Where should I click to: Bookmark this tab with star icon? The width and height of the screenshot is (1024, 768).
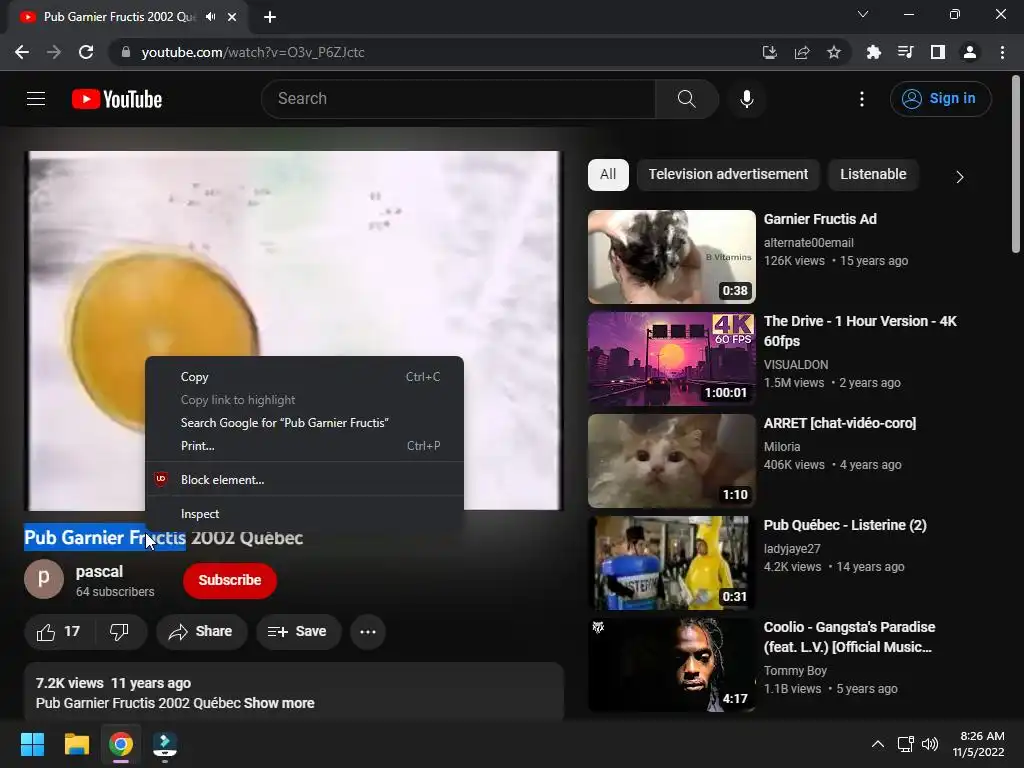pos(834,52)
